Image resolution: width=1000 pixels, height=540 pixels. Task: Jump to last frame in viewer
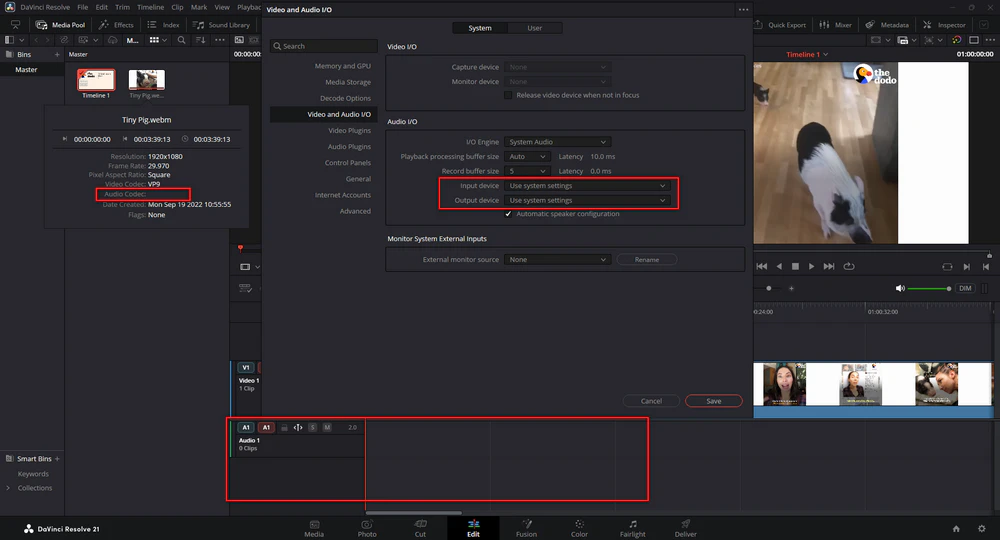829,266
